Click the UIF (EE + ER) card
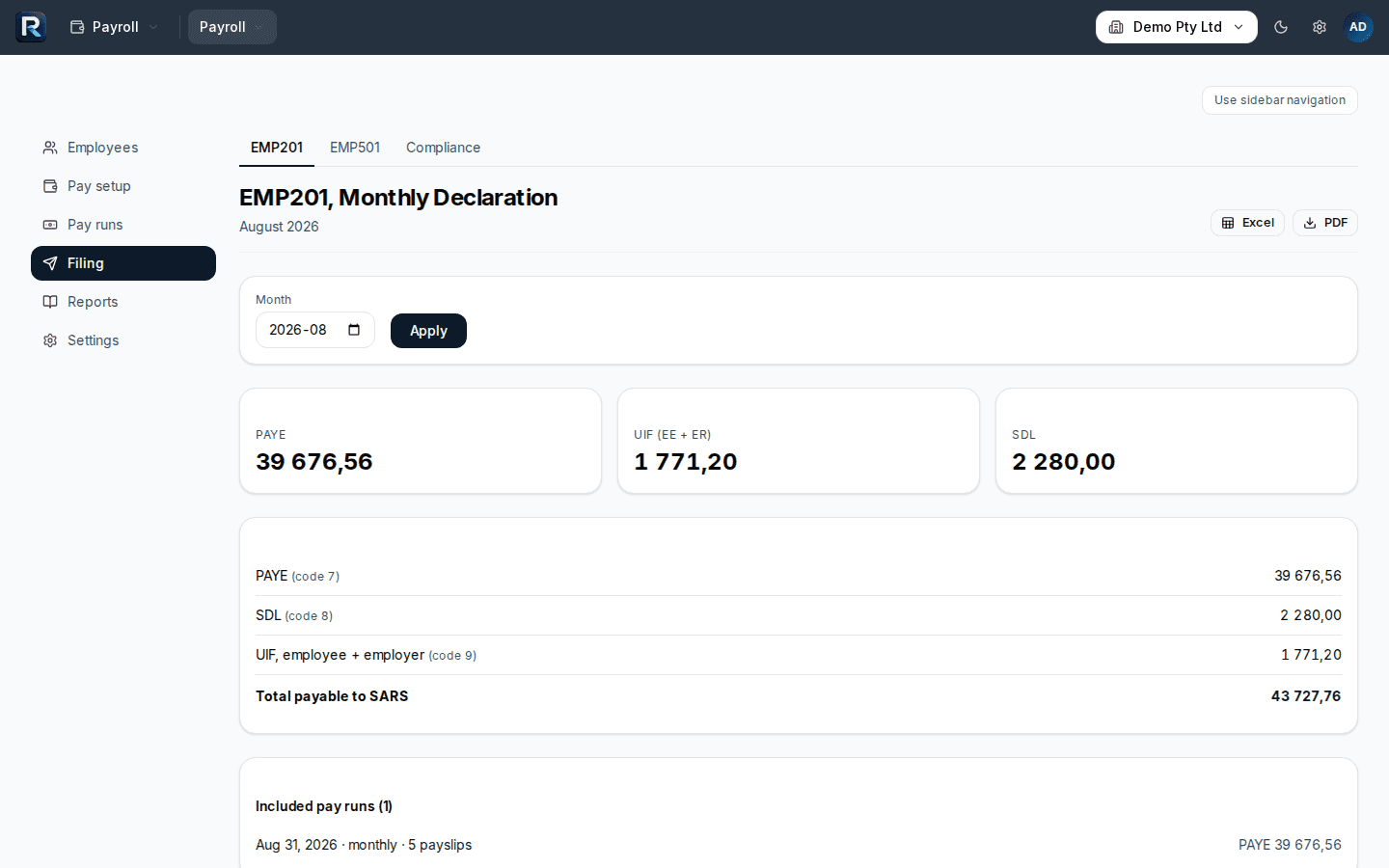1389x868 pixels. pyautogui.click(x=799, y=441)
